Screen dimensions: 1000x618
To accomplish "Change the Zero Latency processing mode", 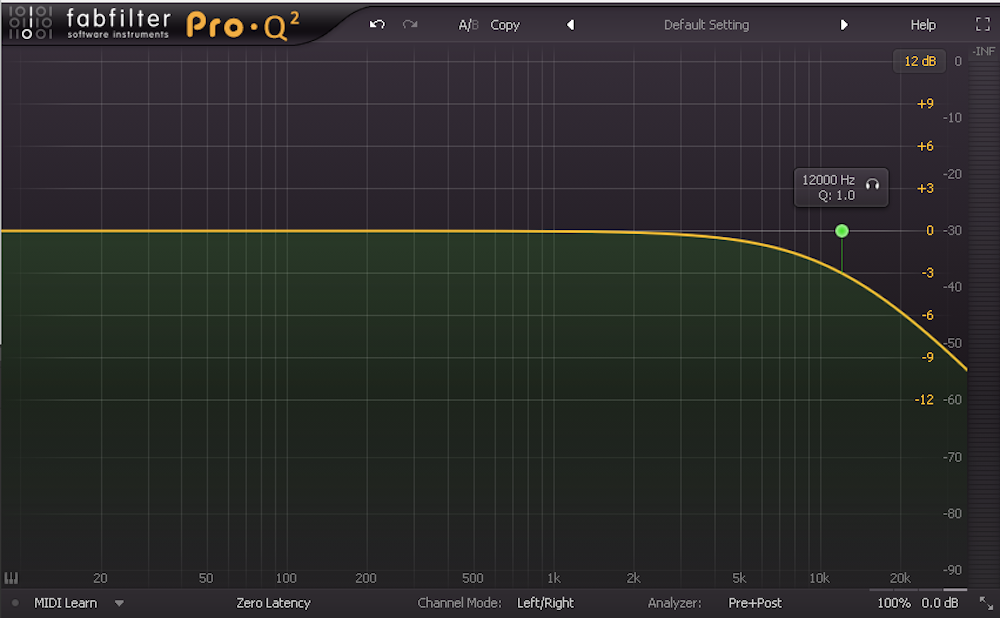I will (x=273, y=603).
